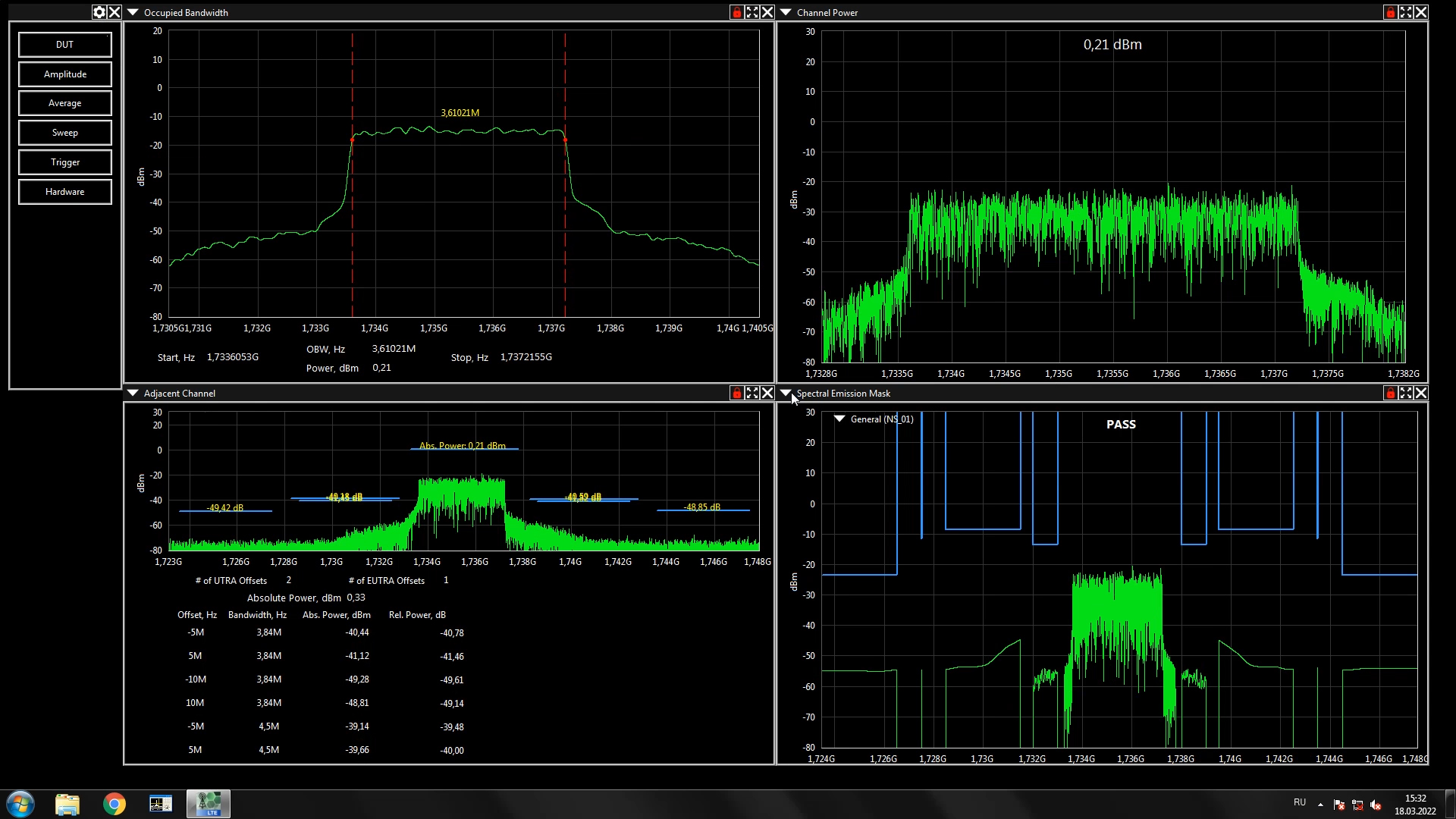Click the Hardware button
1456x819 pixels.
pos(65,192)
